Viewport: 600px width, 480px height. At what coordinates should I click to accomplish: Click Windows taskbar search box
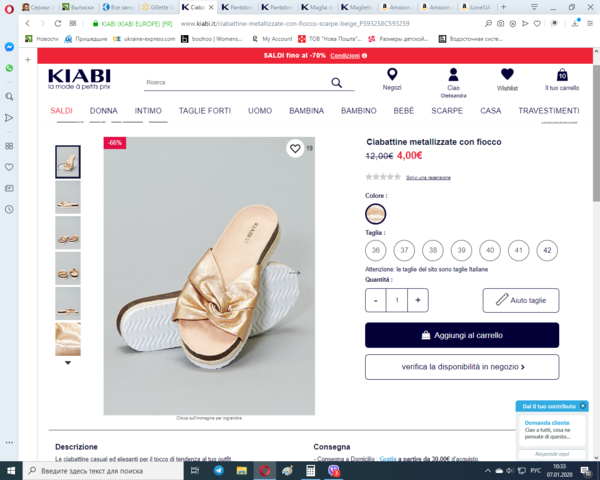point(103,470)
